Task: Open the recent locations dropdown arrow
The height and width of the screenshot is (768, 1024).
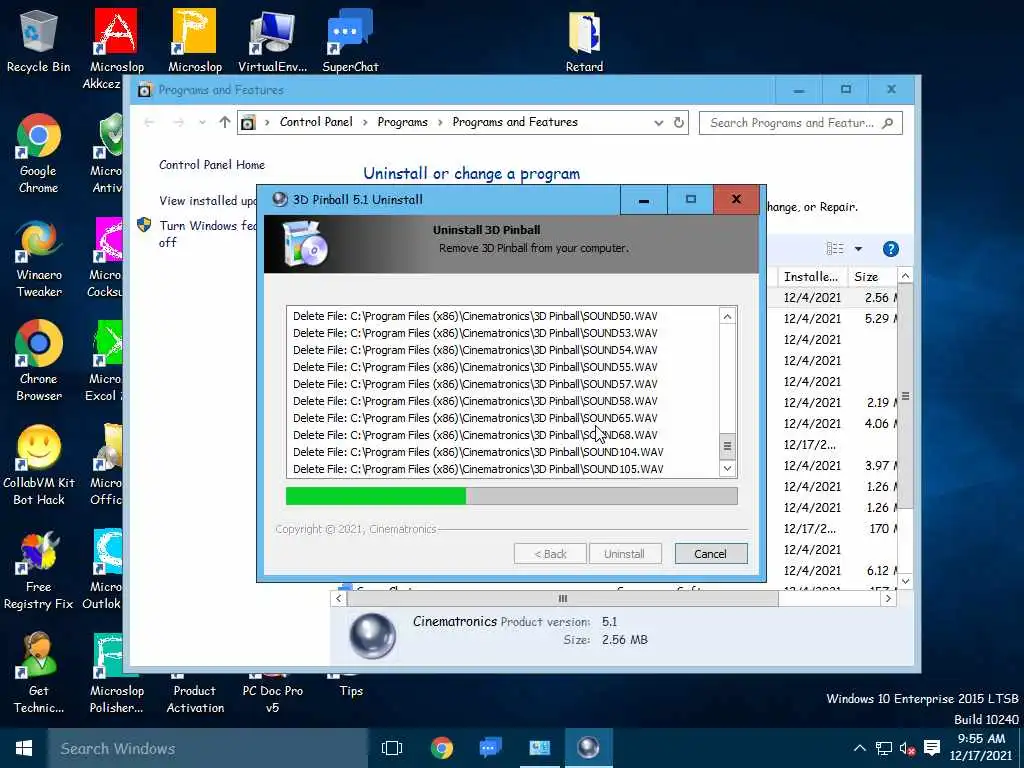Action: point(202,122)
